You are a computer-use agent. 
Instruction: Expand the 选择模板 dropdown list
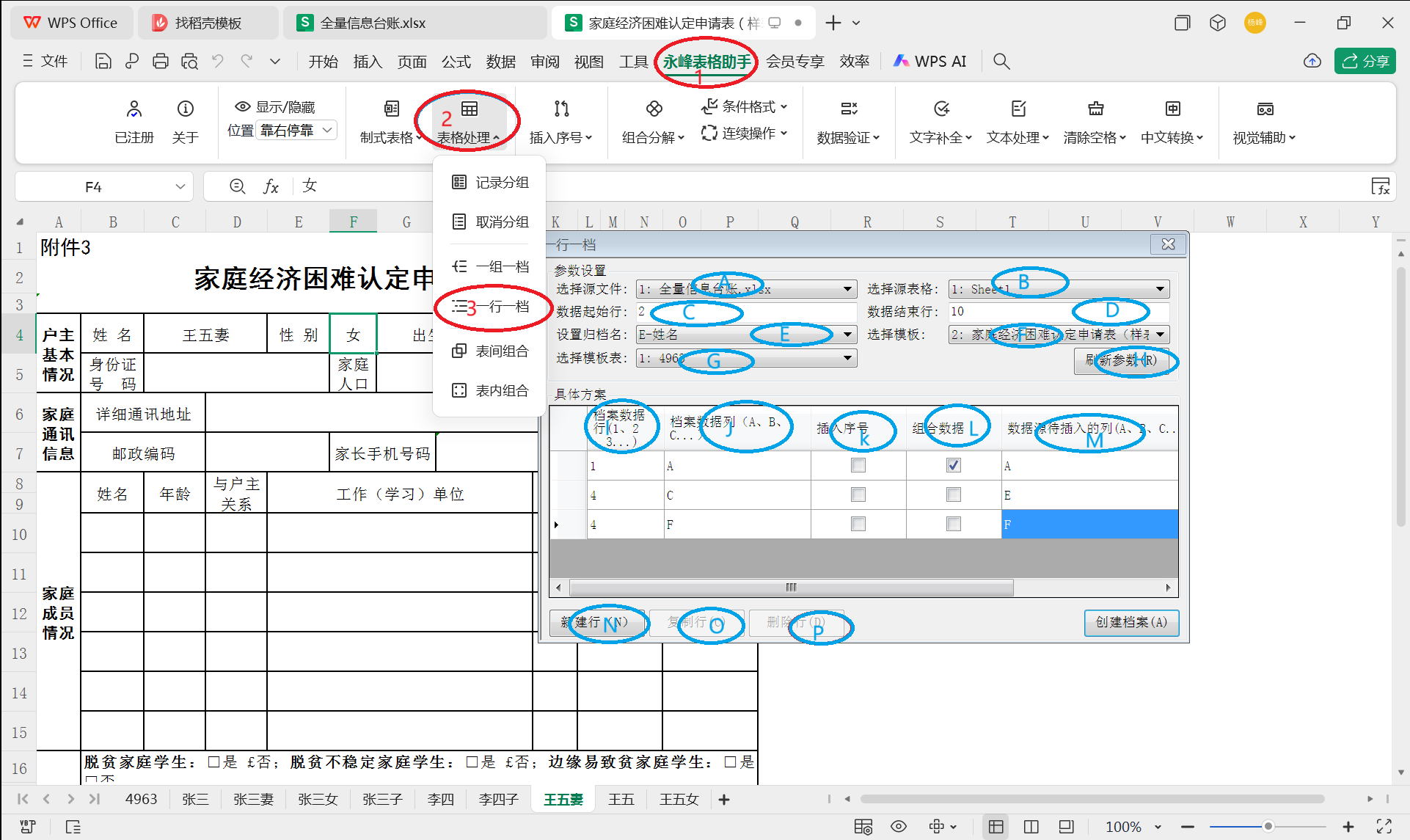click(1159, 334)
